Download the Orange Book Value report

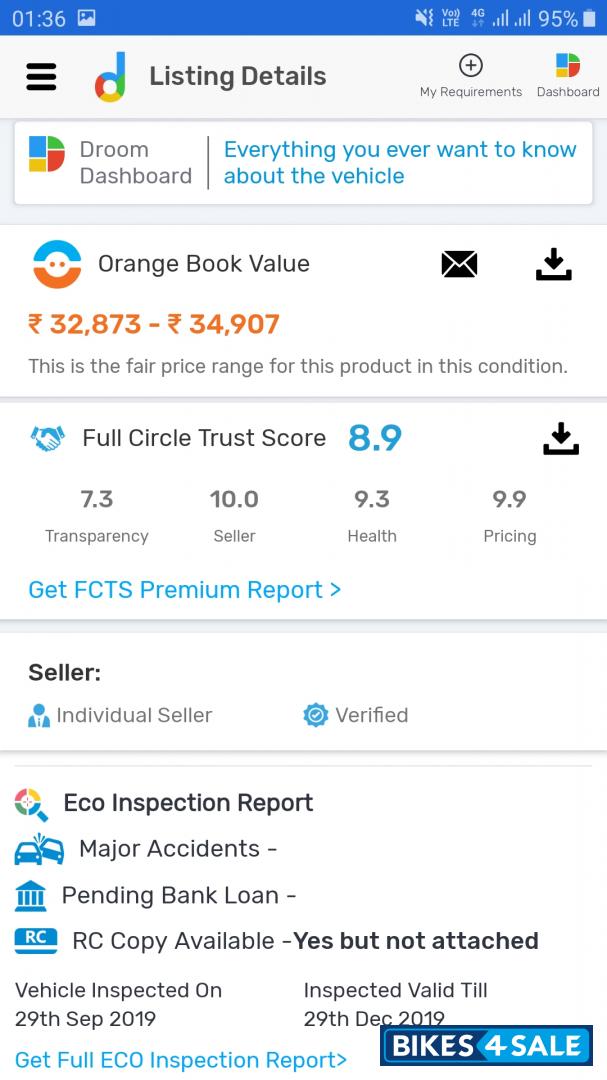click(x=553, y=264)
